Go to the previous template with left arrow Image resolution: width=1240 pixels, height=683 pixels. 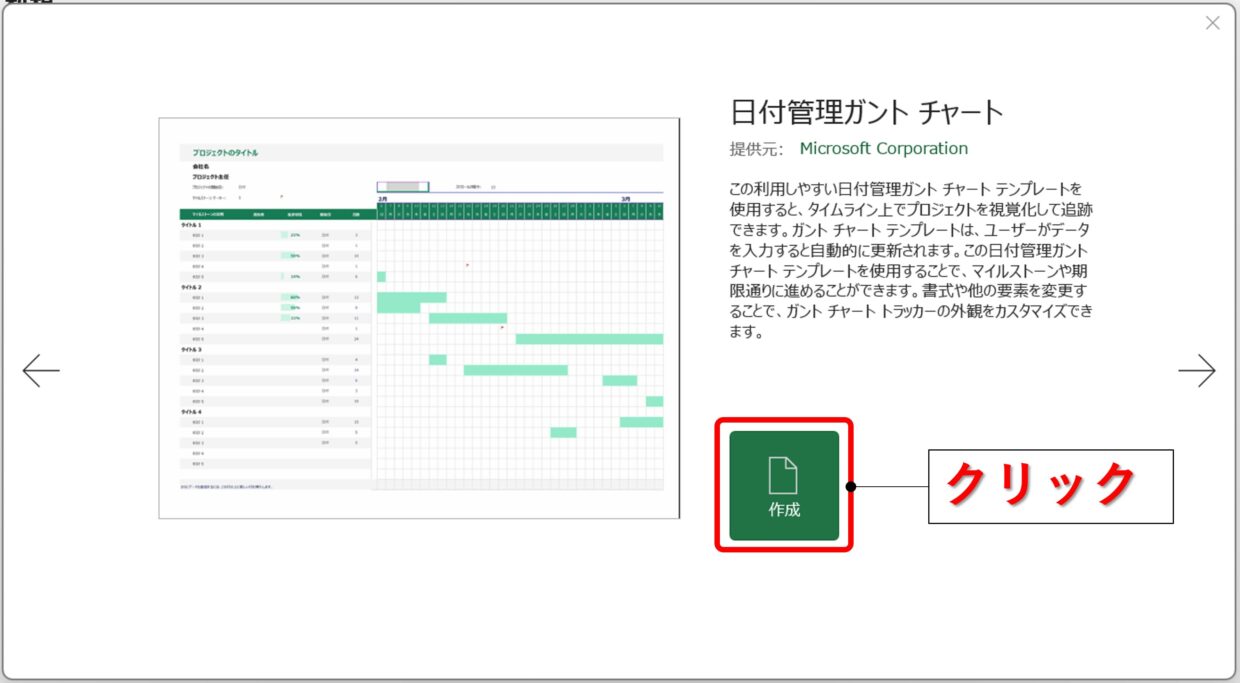[x=41, y=371]
